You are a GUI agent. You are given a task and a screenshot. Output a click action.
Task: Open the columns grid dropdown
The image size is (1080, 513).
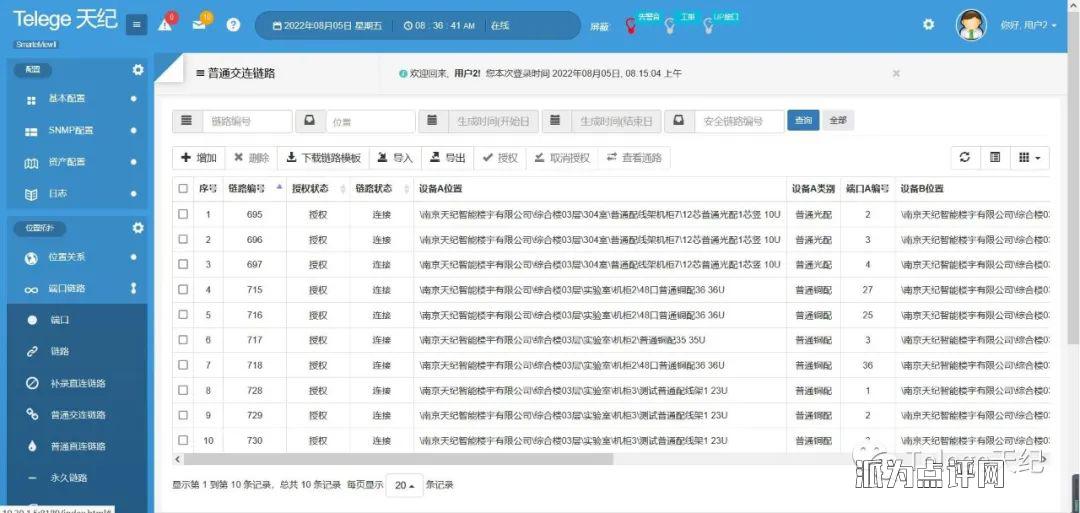1030,158
